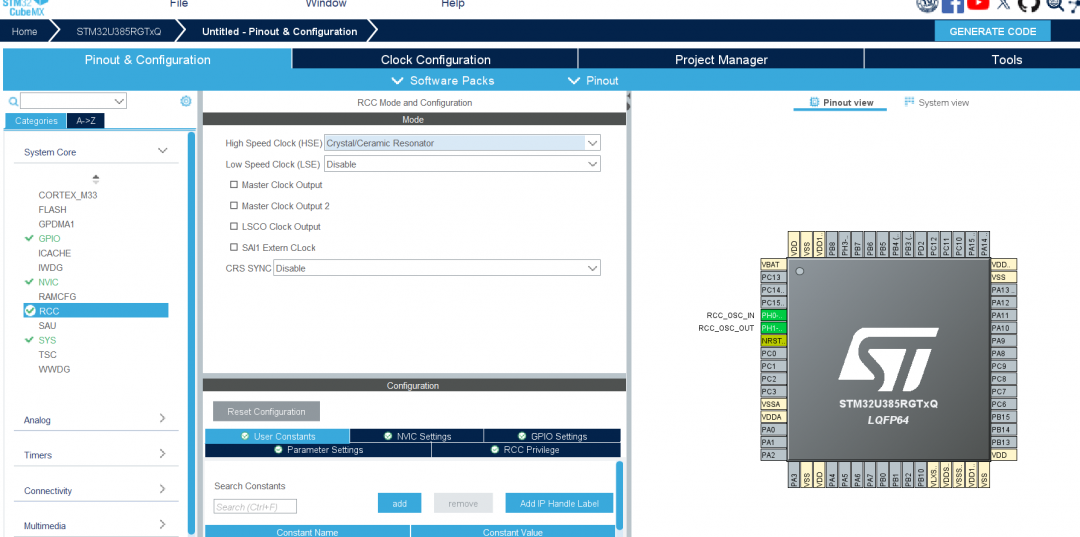The width and height of the screenshot is (1080, 537).
Task: Select SYS in System Core list
Action: pyautogui.click(x=48, y=340)
